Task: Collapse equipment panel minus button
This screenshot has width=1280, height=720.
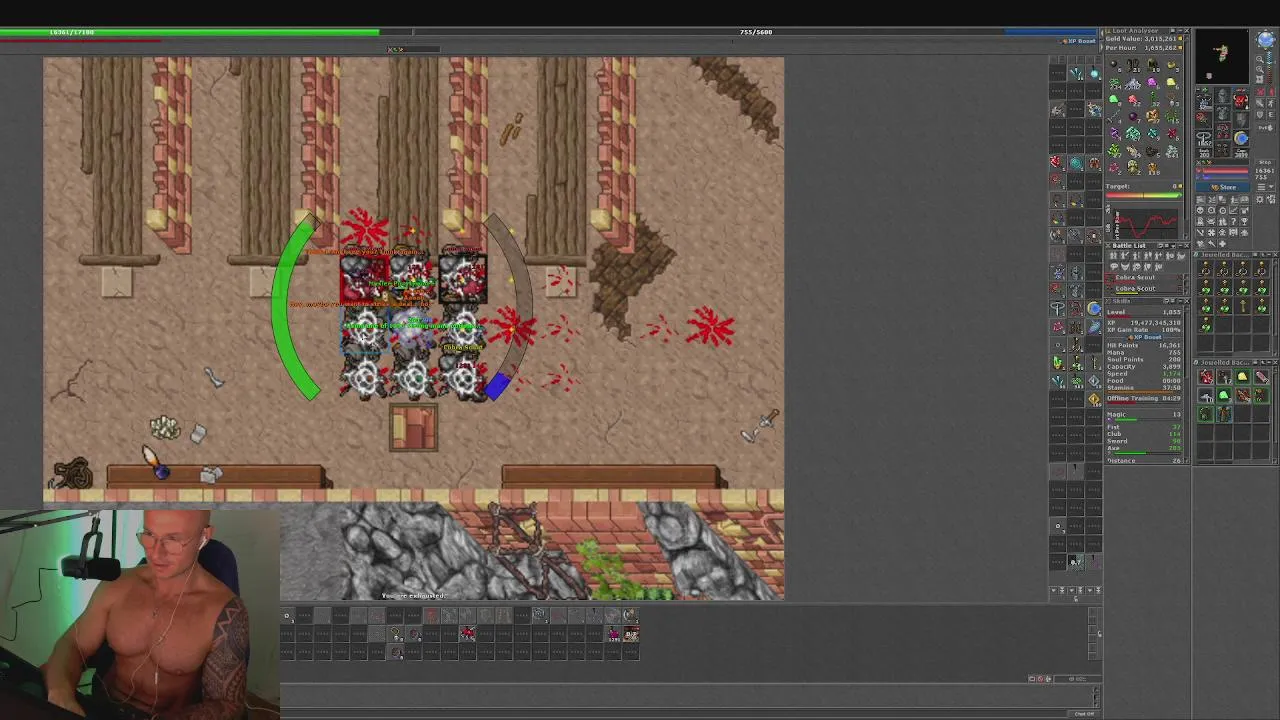Action: point(1198,90)
